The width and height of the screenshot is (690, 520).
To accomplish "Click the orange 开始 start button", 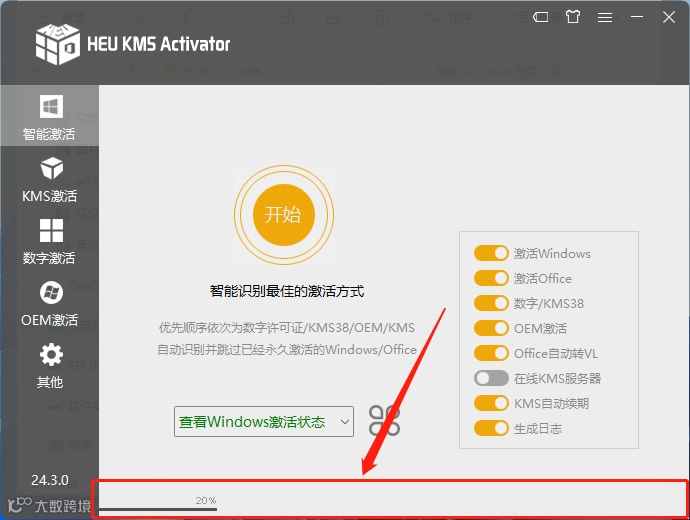I will (284, 215).
